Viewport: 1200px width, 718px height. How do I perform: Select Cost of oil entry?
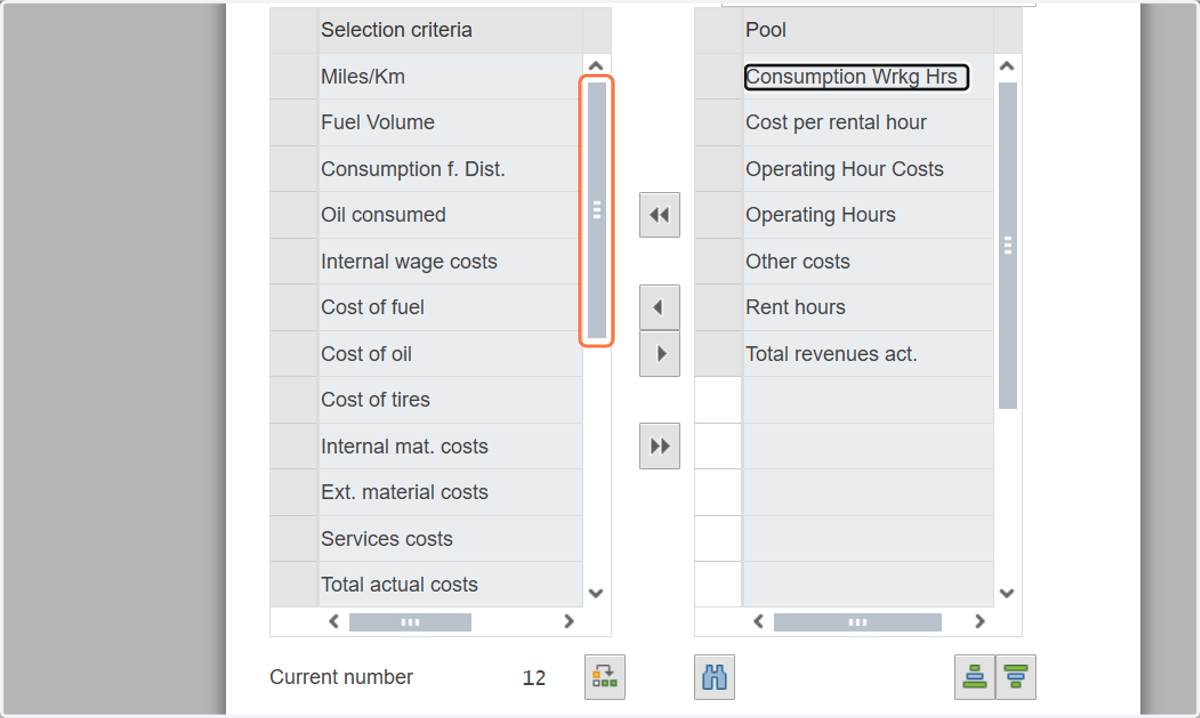[450, 354]
